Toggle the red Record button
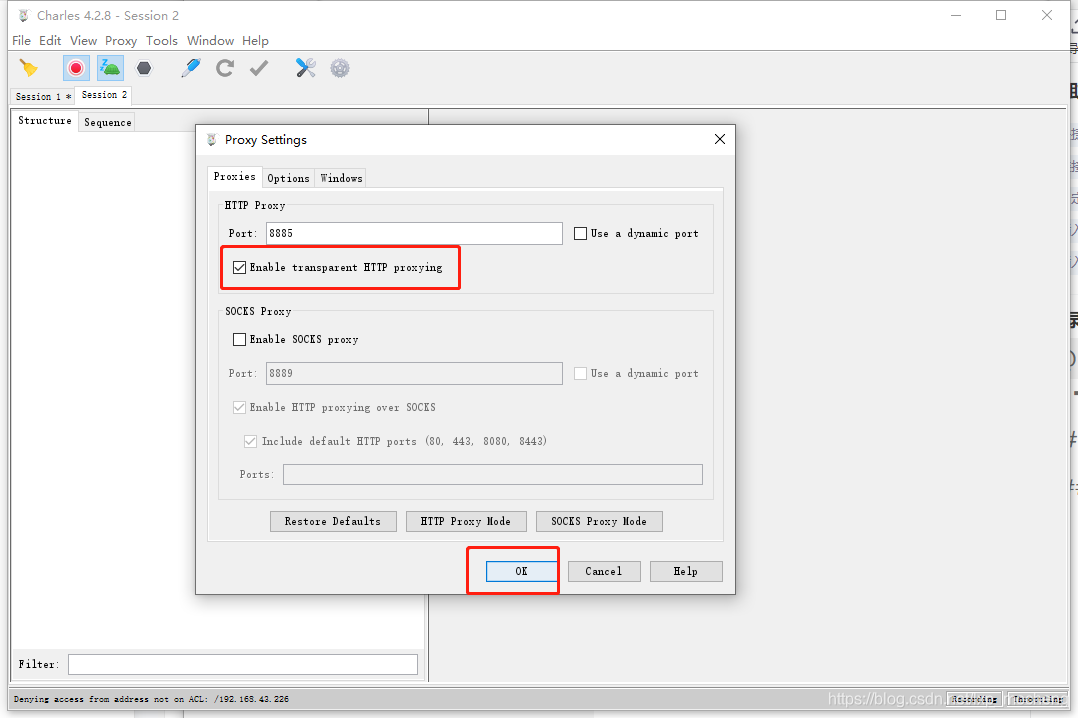Screen dimensions: 1078x718 [x=76, y=68]
